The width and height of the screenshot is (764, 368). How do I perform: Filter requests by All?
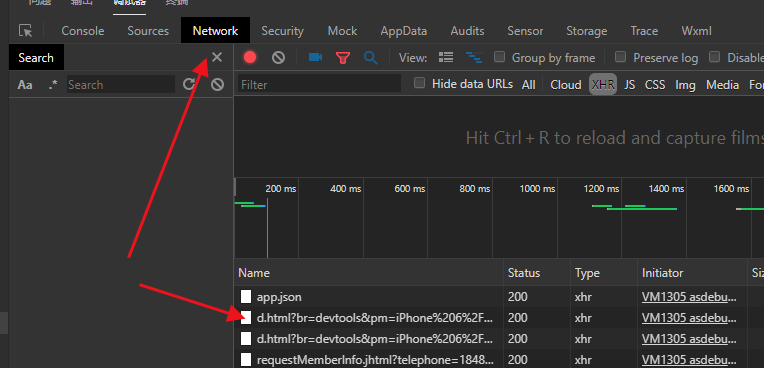click(x=529, y=85)
